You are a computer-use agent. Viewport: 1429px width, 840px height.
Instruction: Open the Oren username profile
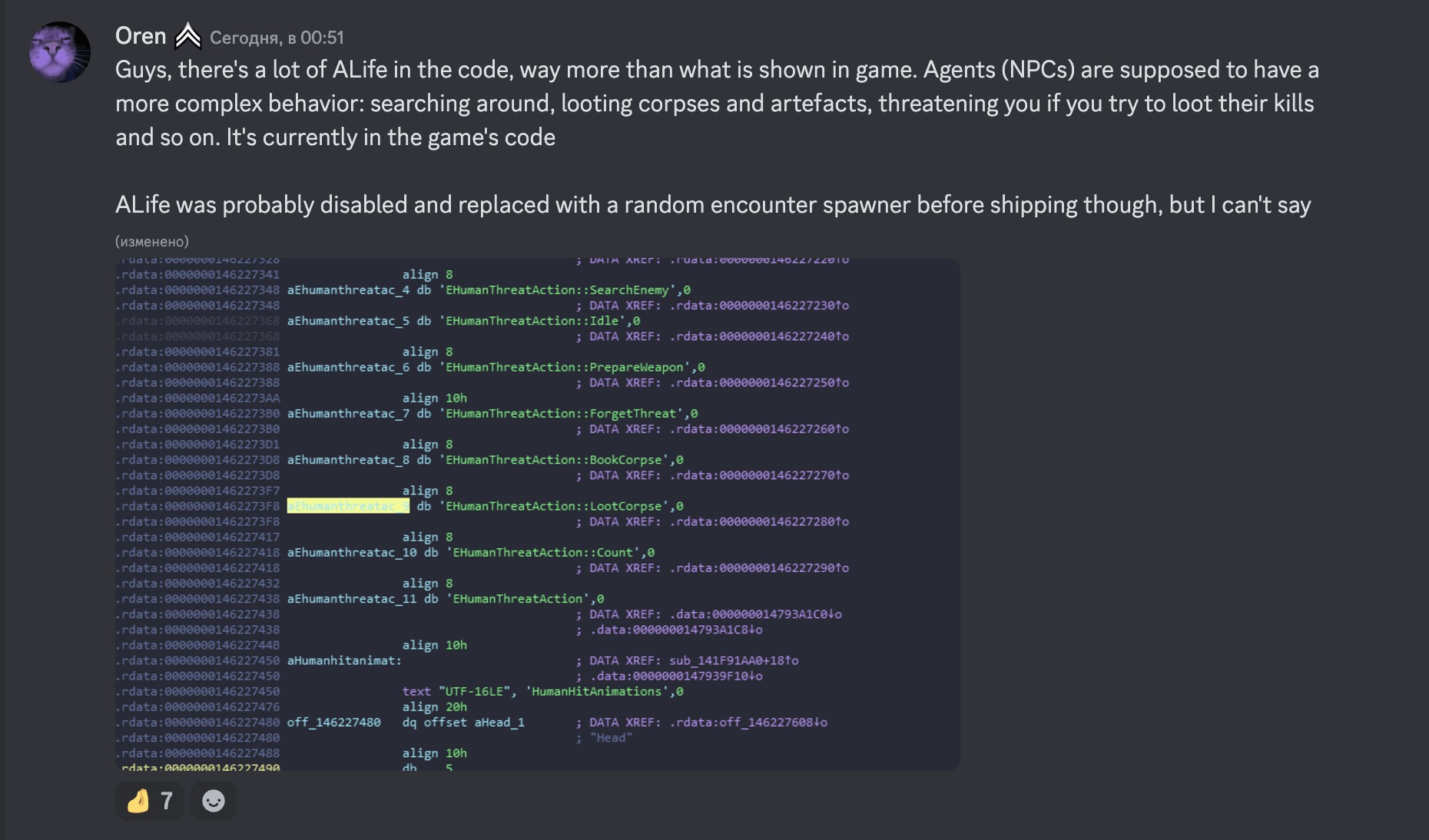[141, 36]
